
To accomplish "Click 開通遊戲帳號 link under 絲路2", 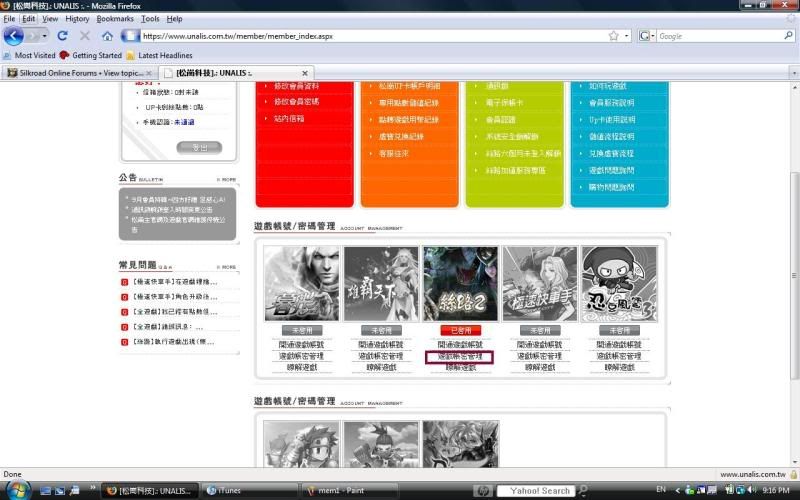I will point(460,345).
